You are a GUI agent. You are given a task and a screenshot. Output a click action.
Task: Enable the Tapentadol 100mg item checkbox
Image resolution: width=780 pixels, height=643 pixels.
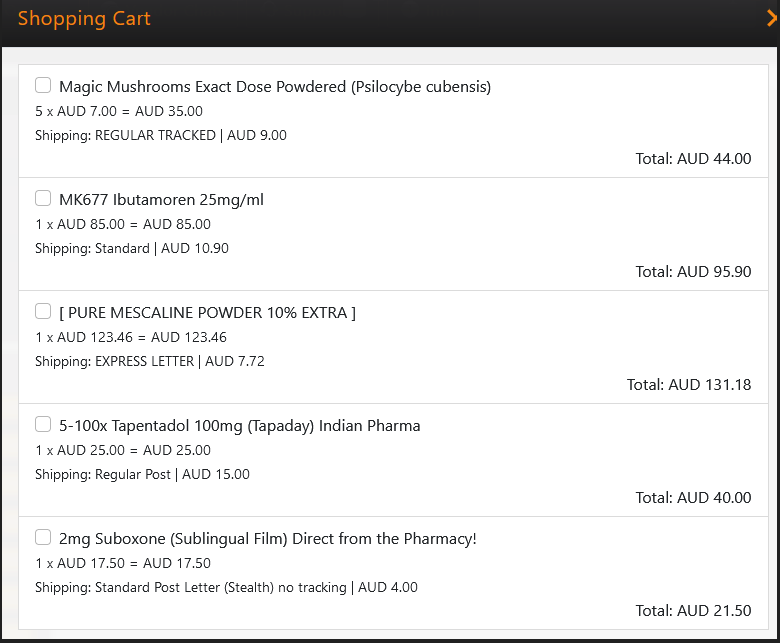(43, 424)
